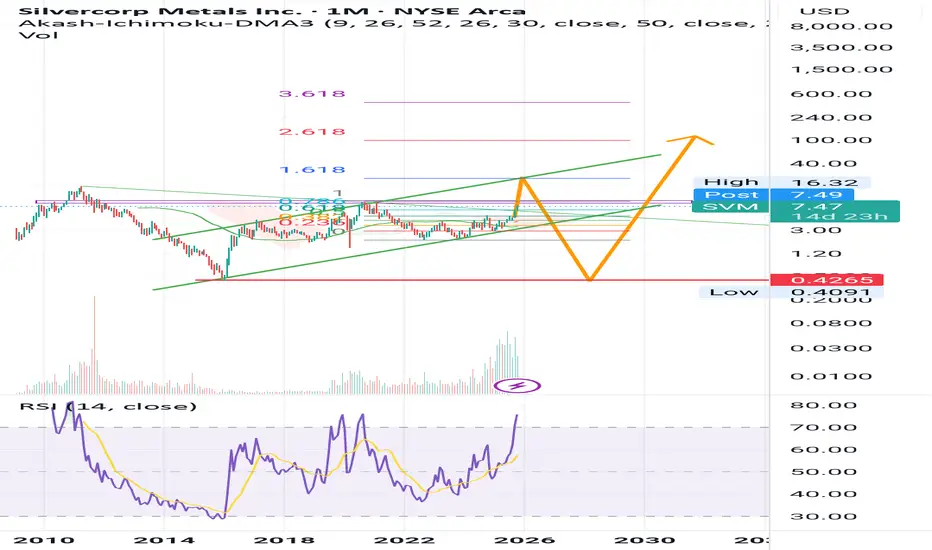This screenshot has height=550, width=932.
Task: Click the red 0.4265 price level tag
Action: [827, 280]
